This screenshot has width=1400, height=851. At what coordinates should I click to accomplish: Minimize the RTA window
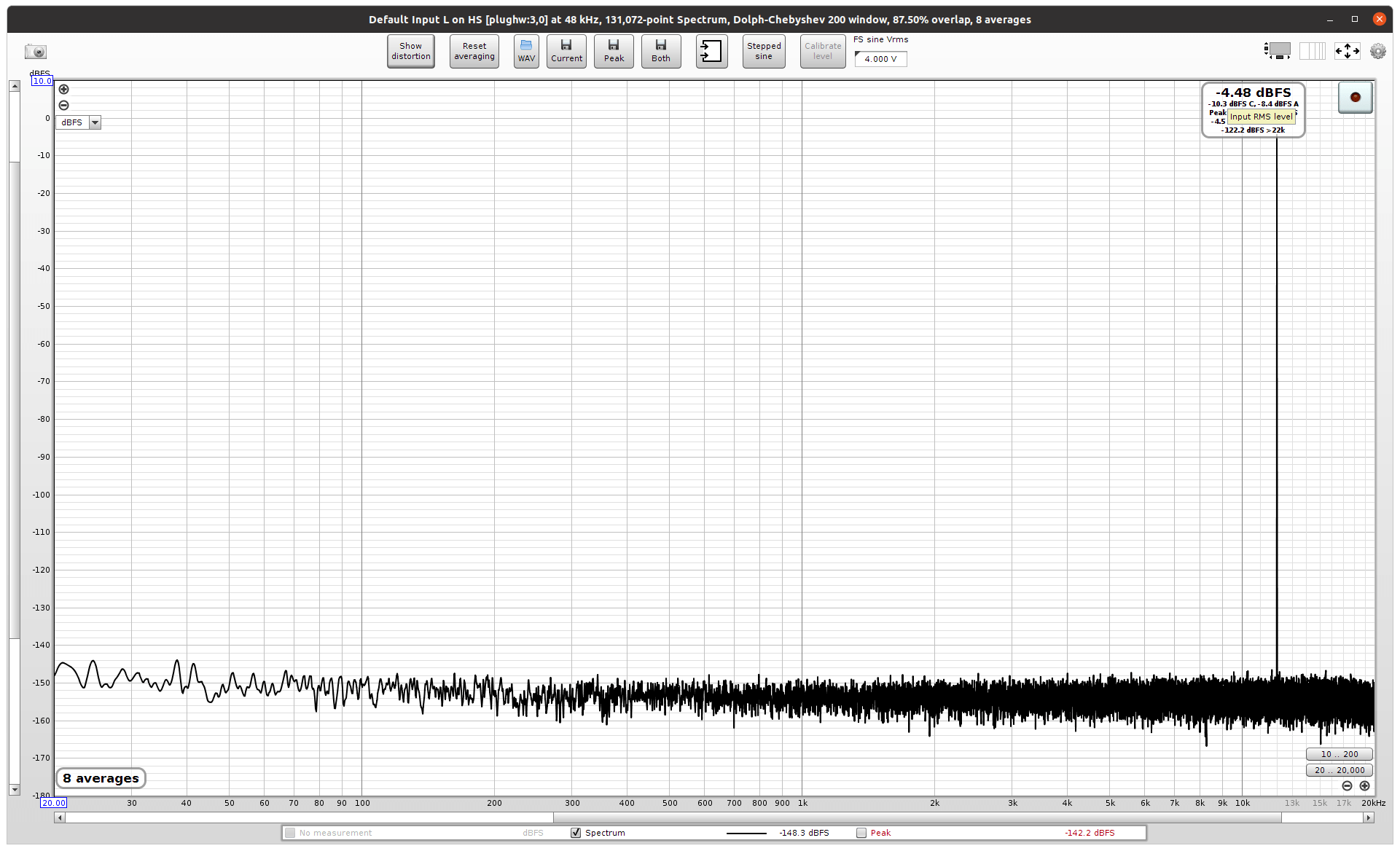(1330, 20)
